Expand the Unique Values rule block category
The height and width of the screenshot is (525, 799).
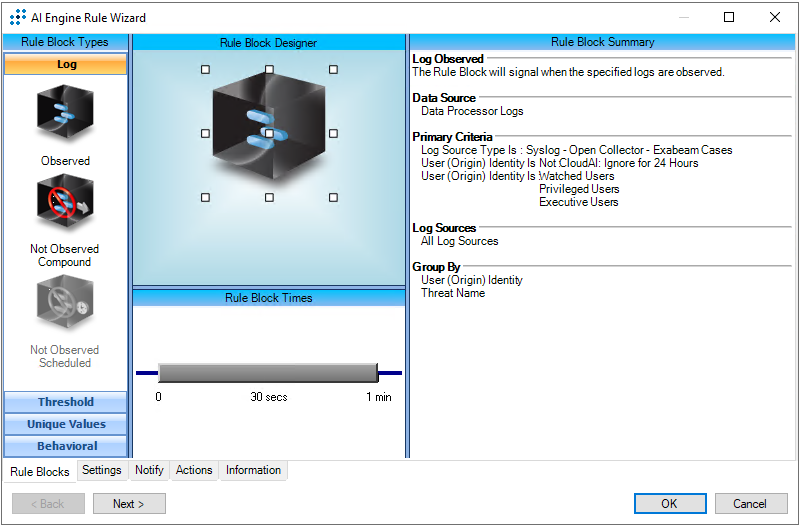66,424
